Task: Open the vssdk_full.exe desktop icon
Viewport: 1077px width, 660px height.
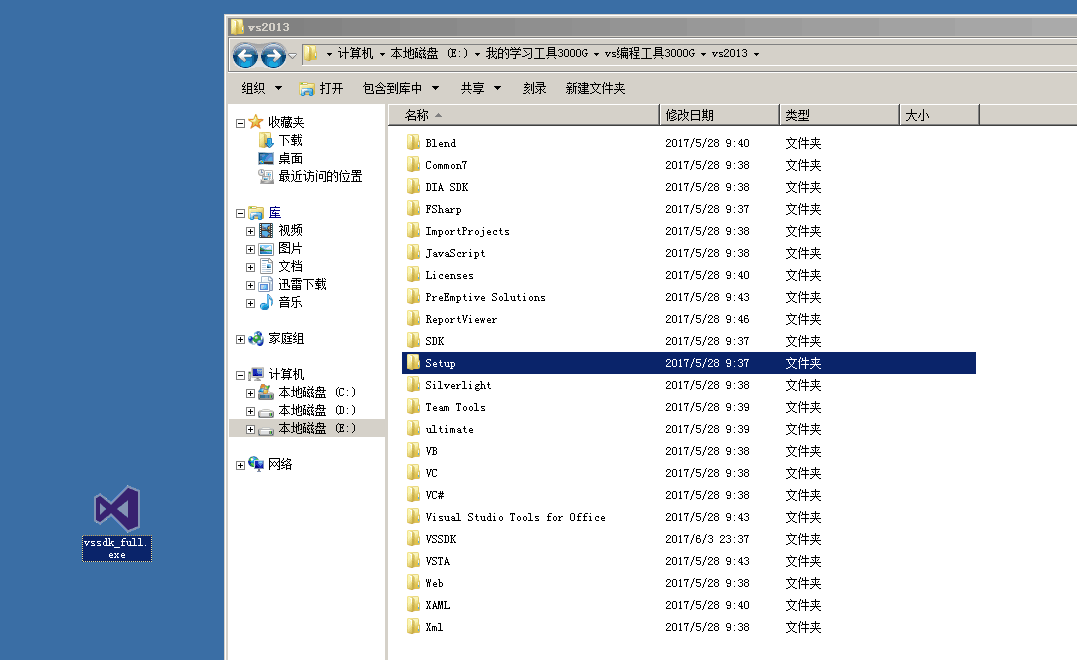Action: click(117, 523)
